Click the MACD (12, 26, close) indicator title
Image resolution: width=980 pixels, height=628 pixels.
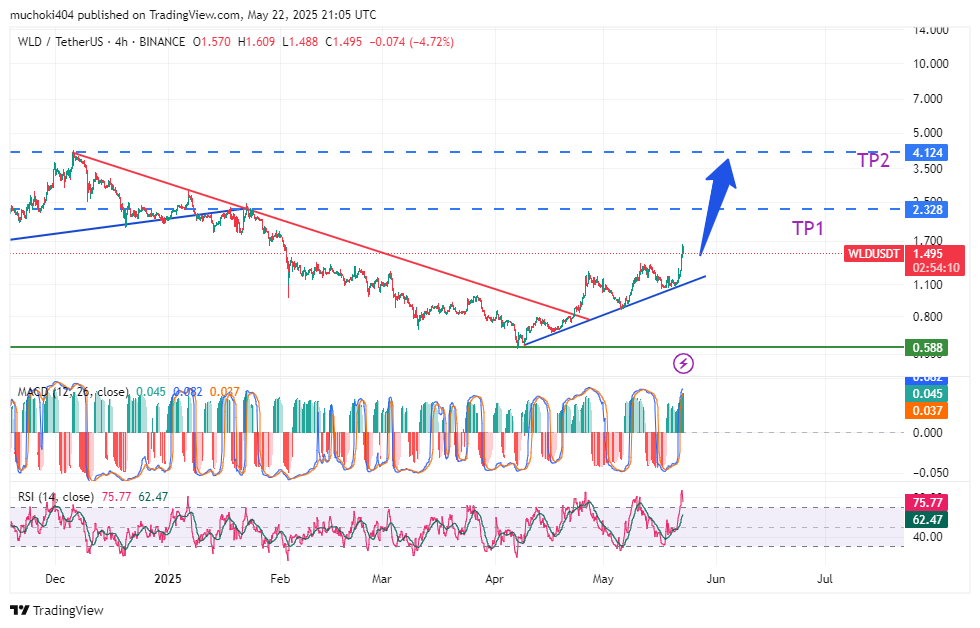(72, 392)
